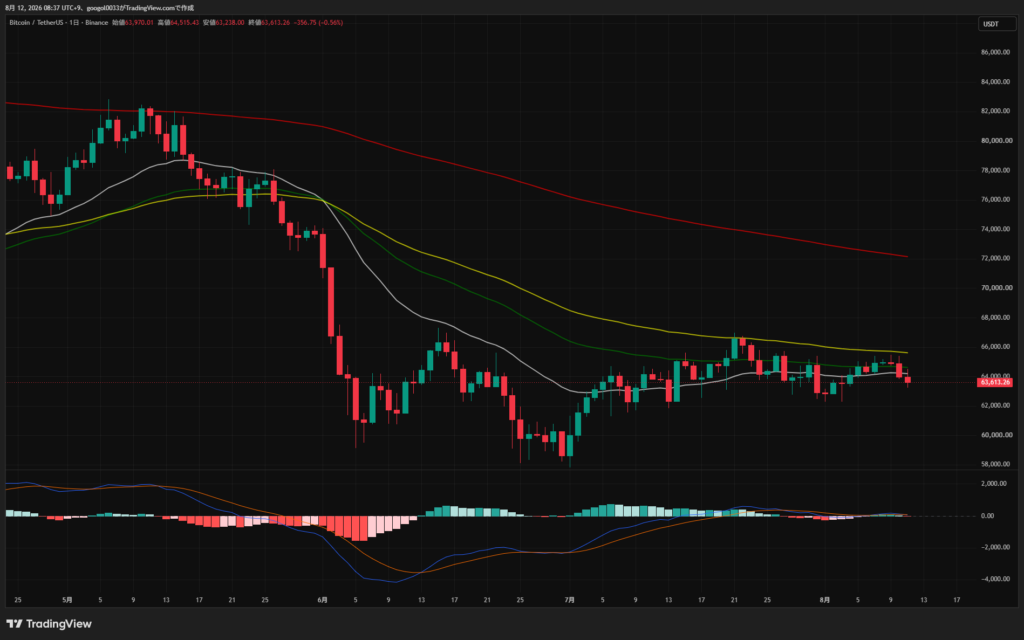This screenshot has height=640, width=1024.
Task: Click the 8月 date axis label
Action: (825, 600)
